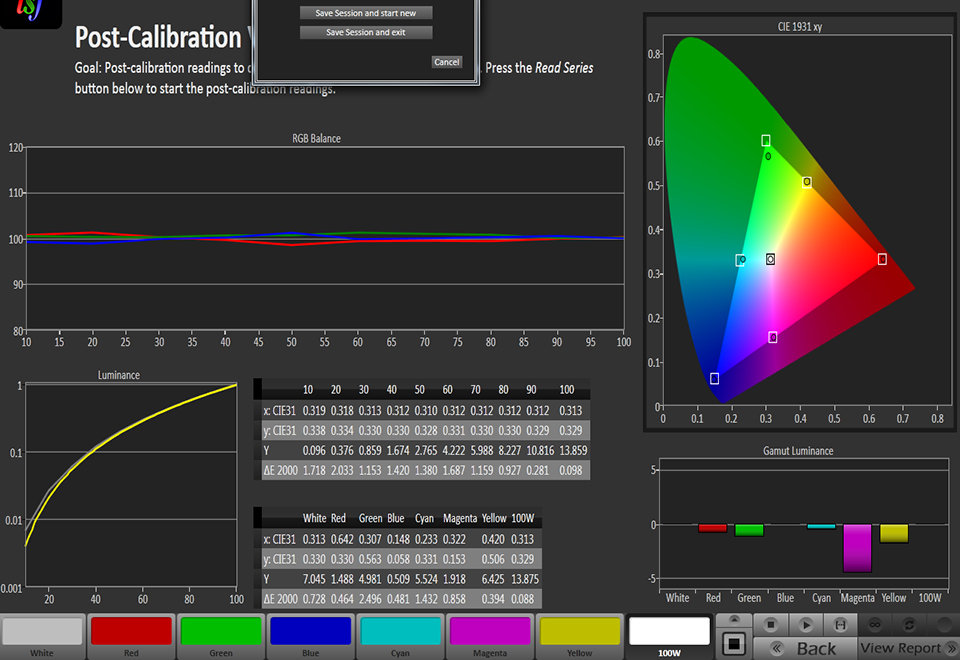Cancel the save session dialog

click(x=446, y=62)
